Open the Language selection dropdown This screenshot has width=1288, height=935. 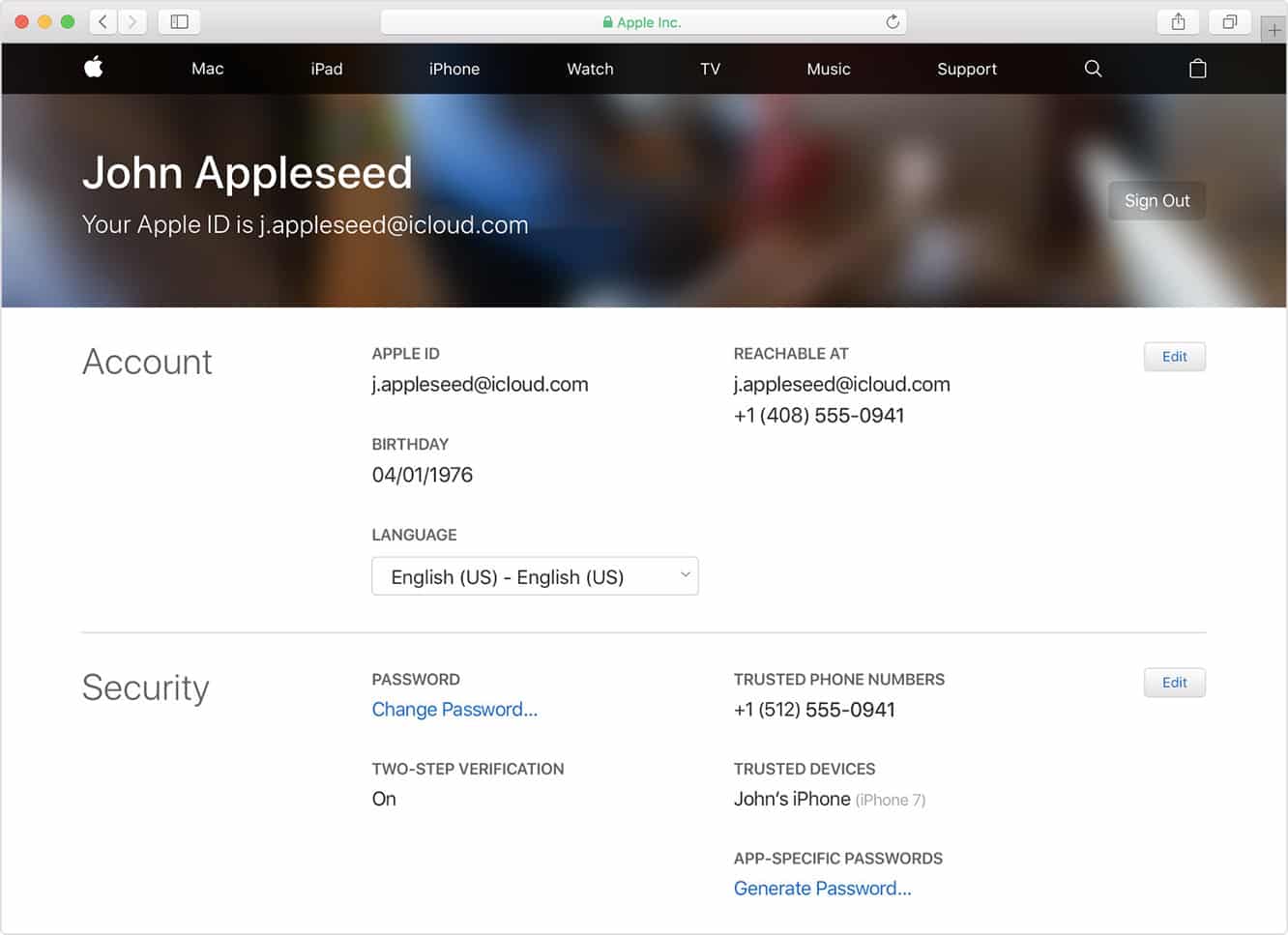[x=535, y=575]
